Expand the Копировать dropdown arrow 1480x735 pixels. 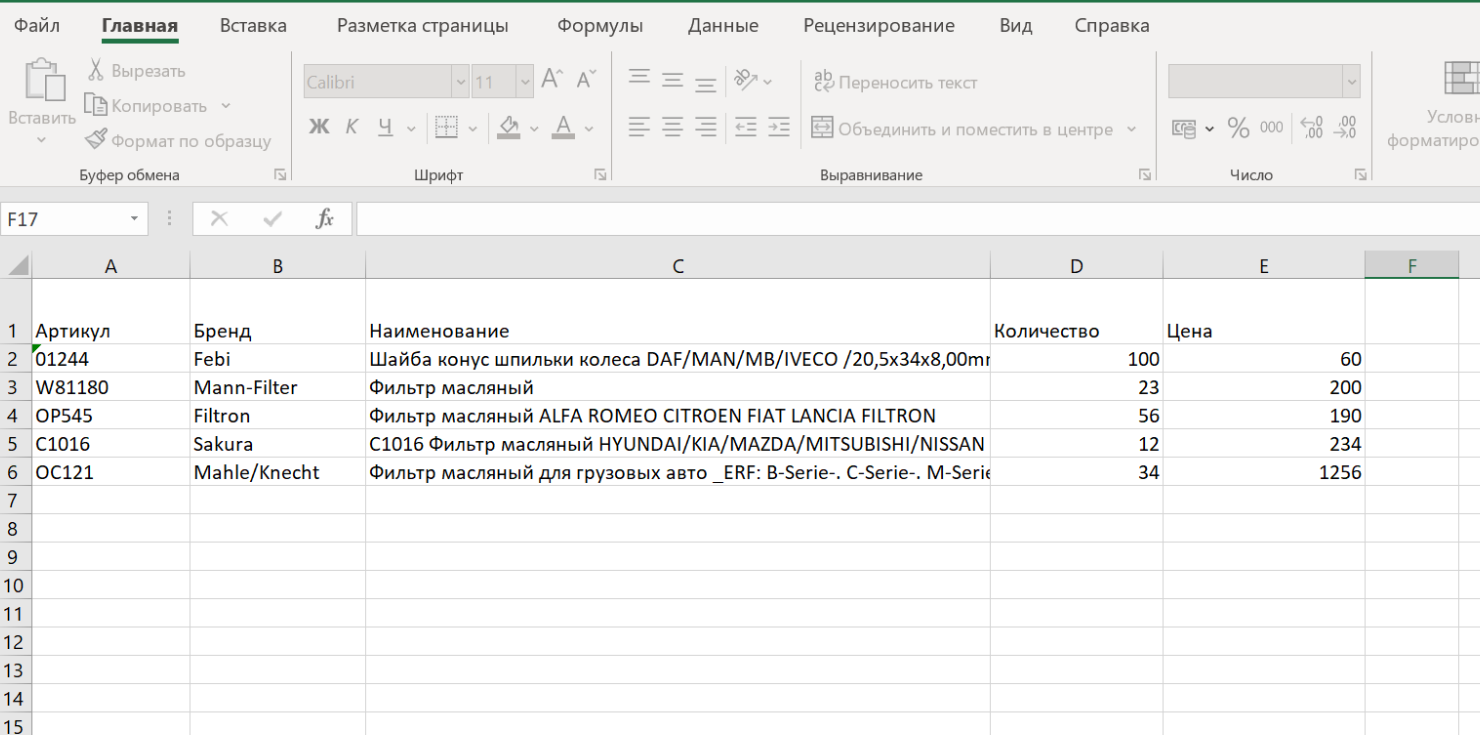click(x=225, y=106)
